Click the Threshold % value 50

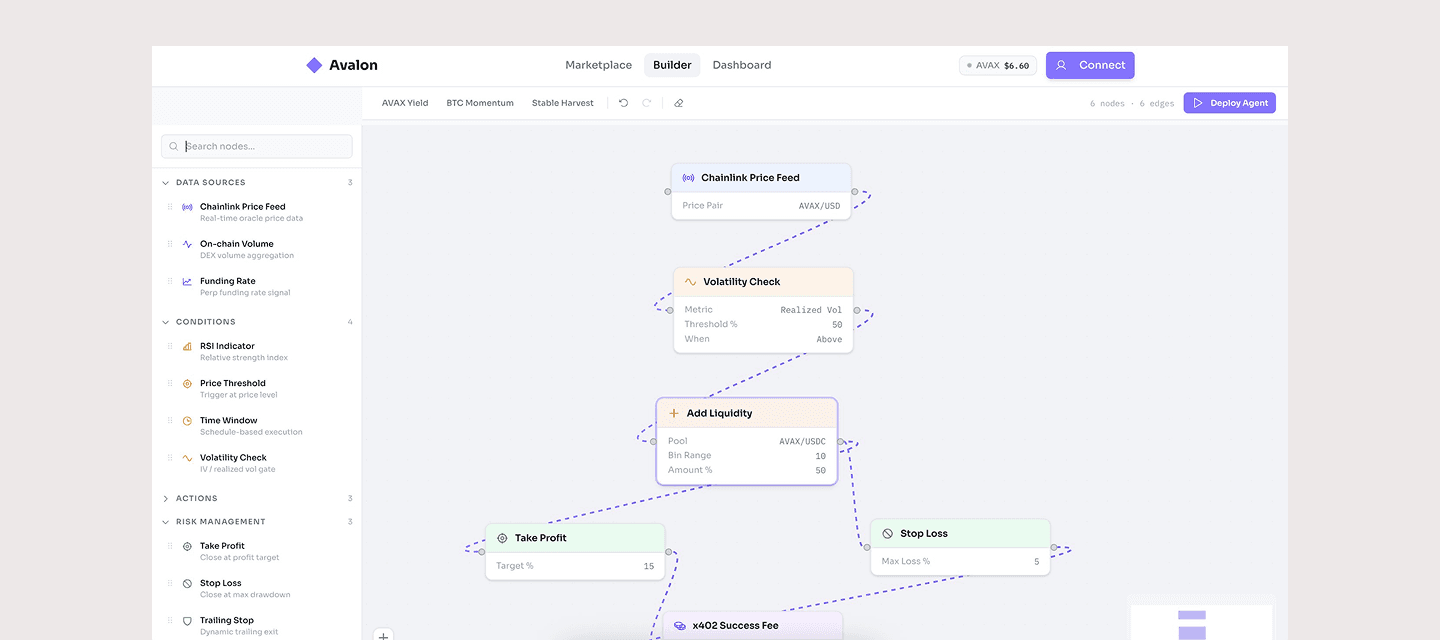(x=837, y=325)
